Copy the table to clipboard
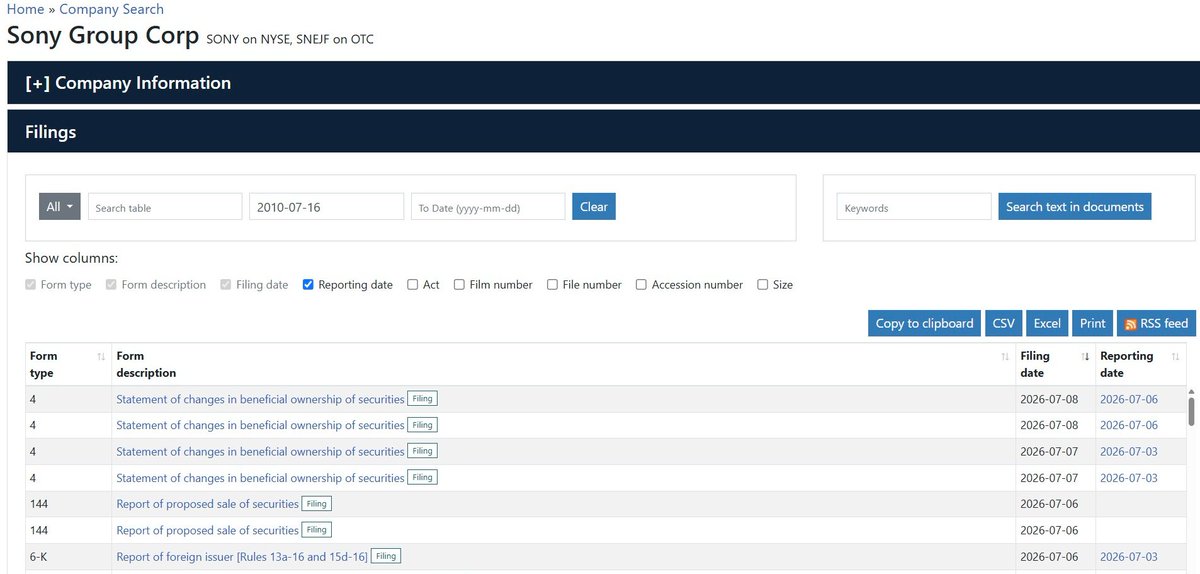 point(924,323)
